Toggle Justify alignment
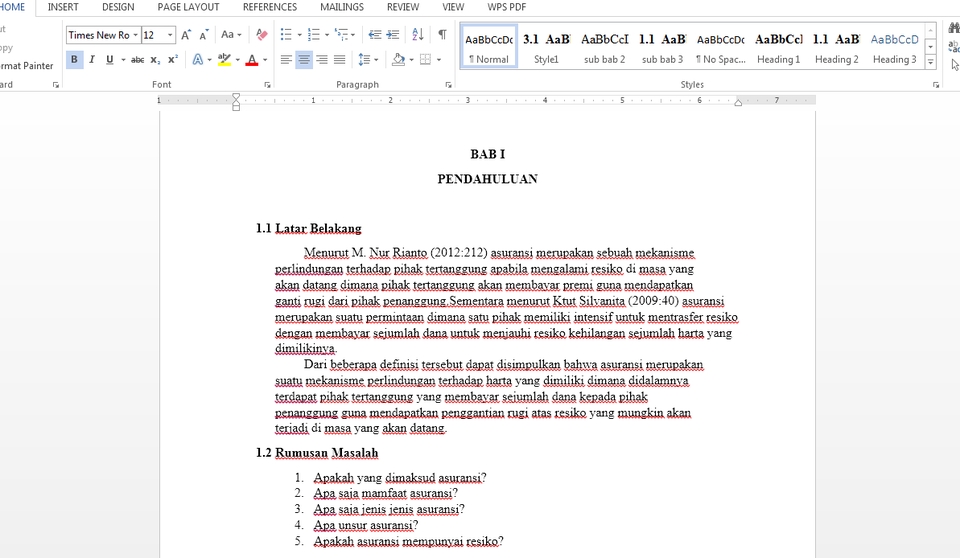The height and width of the screenshot is (558, 960). (339, 60)
